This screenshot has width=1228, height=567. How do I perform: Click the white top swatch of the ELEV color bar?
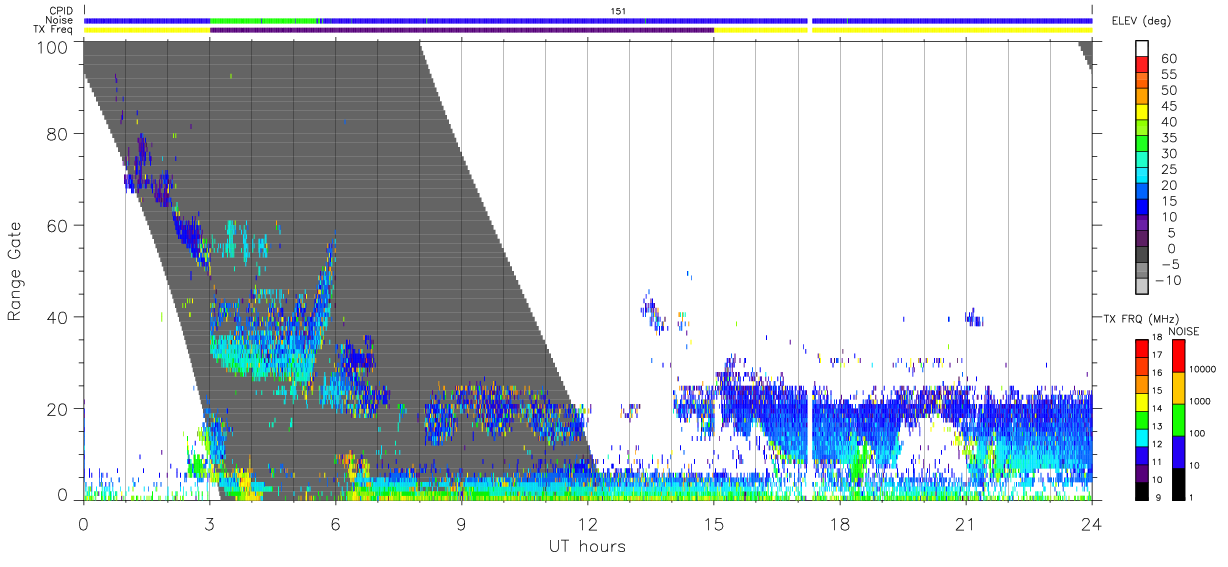click(x=1142, y=49)
